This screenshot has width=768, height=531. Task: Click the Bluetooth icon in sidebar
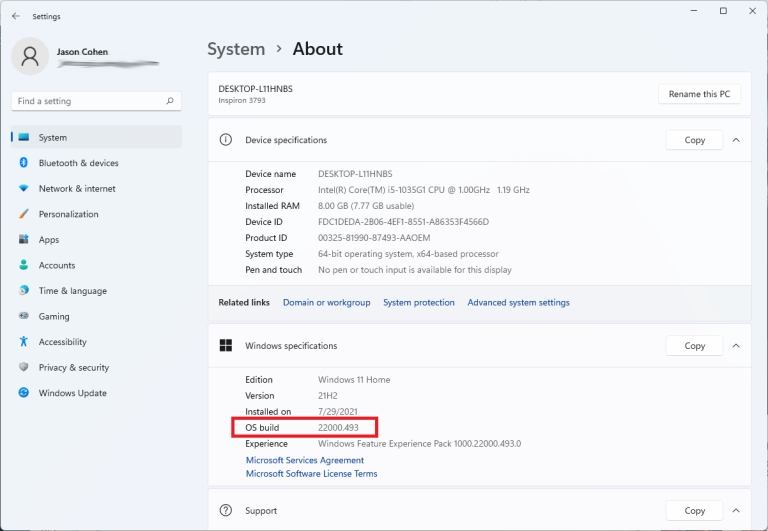tap(24, 163)
